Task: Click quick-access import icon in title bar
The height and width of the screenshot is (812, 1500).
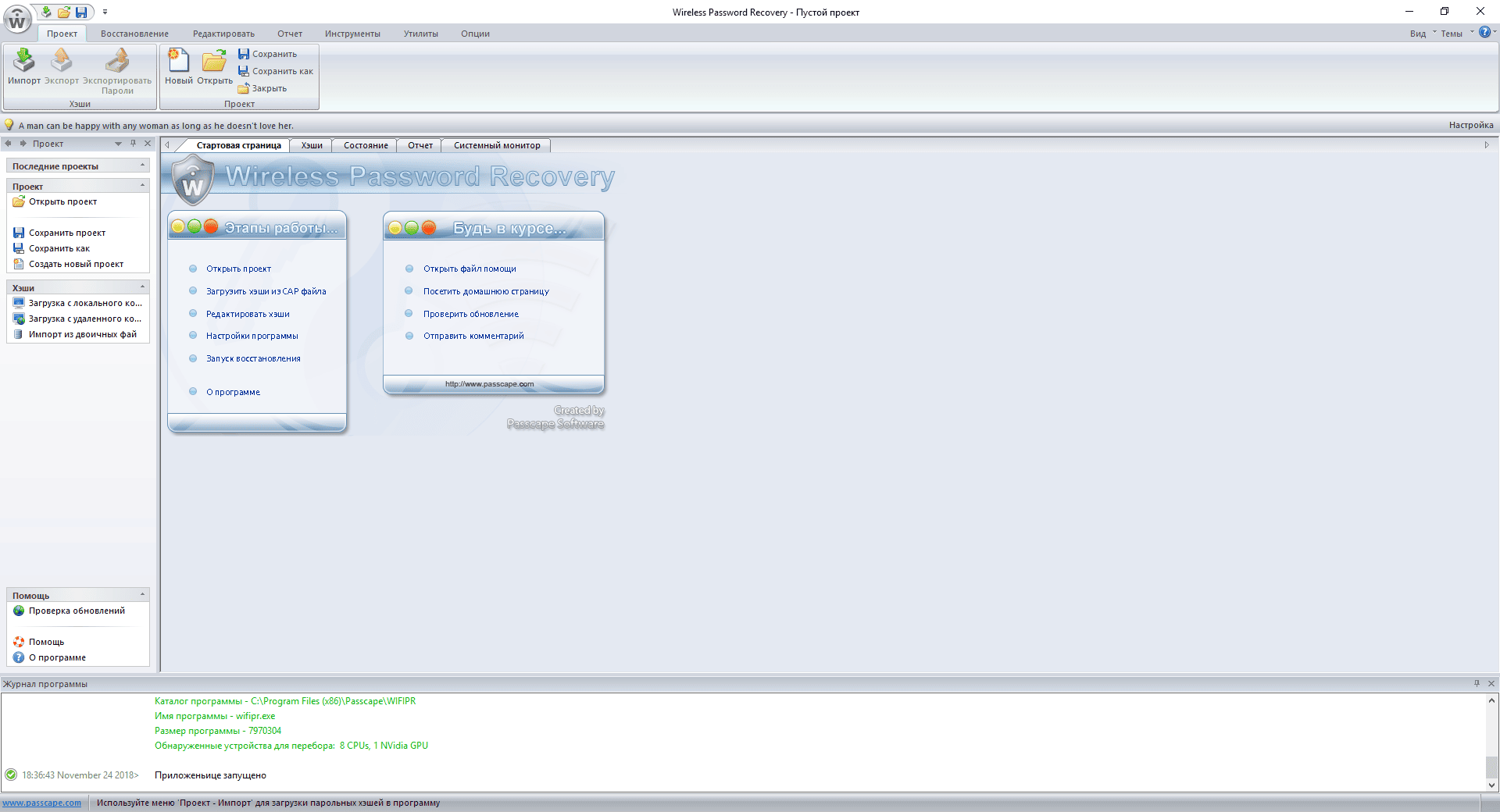Action: coord(46,12)
